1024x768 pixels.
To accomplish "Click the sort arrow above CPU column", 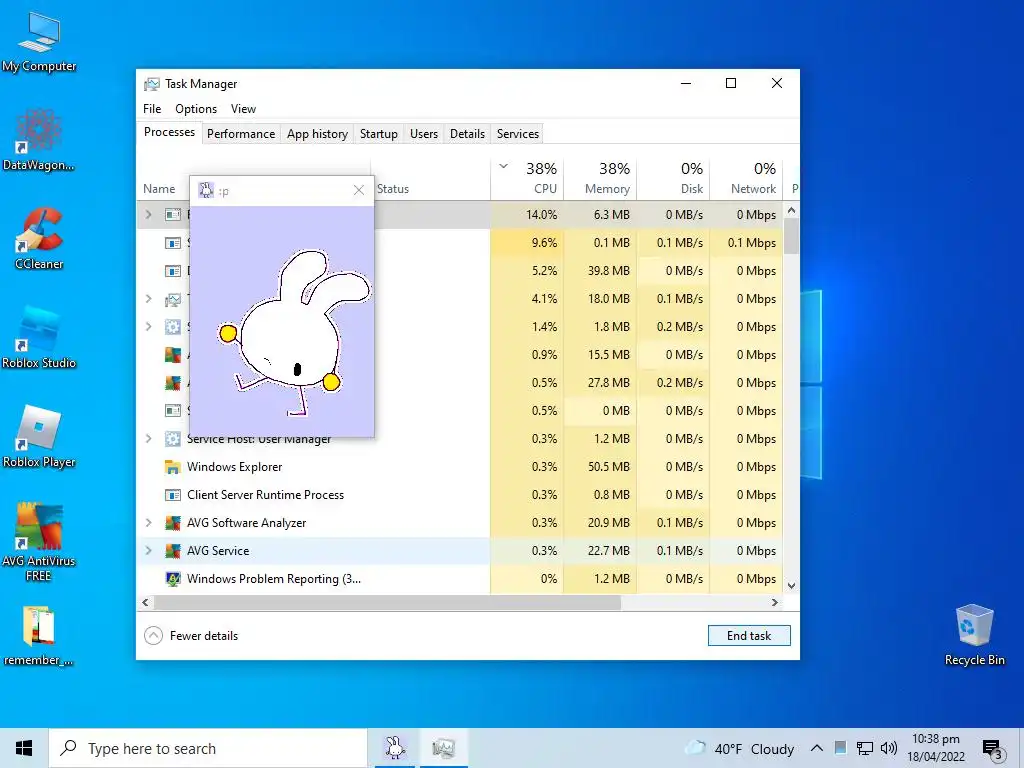I will click(504, 167).
